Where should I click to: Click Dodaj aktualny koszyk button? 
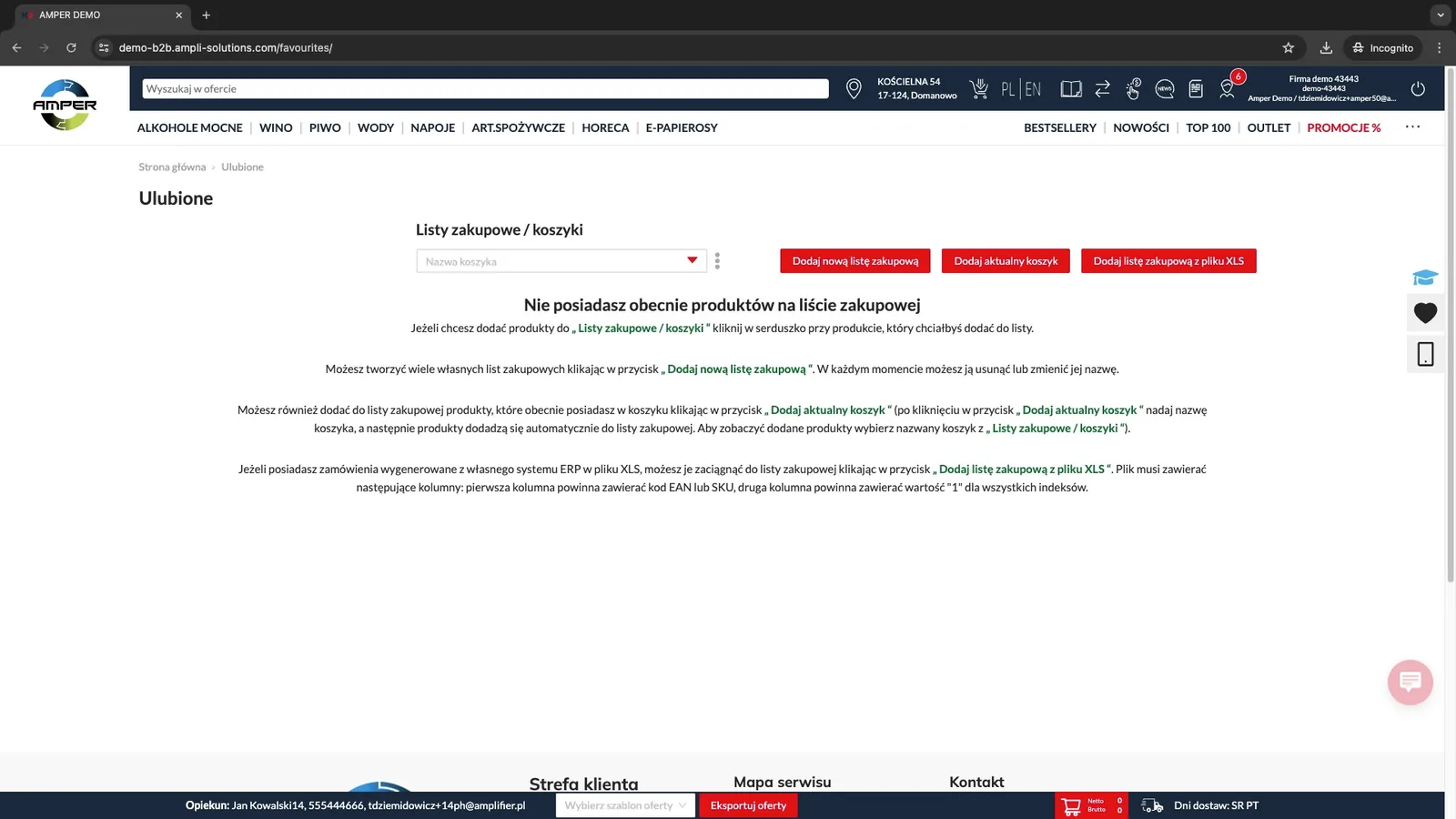[x=1006, y=261]
